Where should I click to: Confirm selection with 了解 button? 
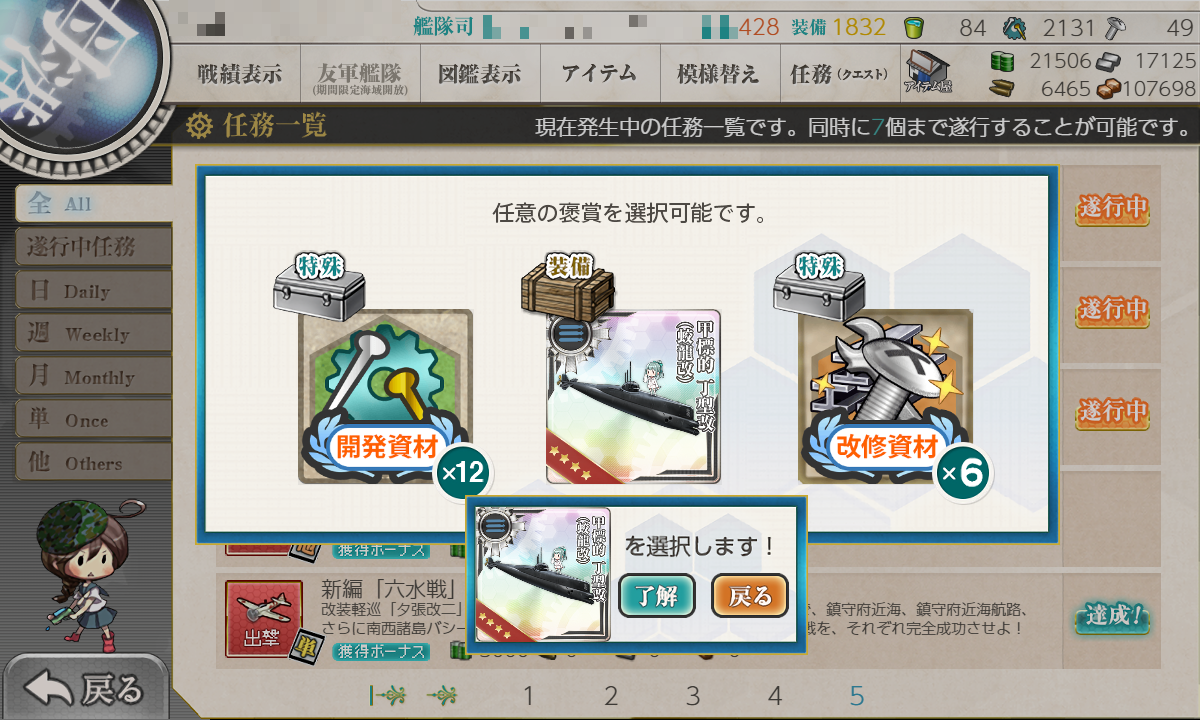657,597
